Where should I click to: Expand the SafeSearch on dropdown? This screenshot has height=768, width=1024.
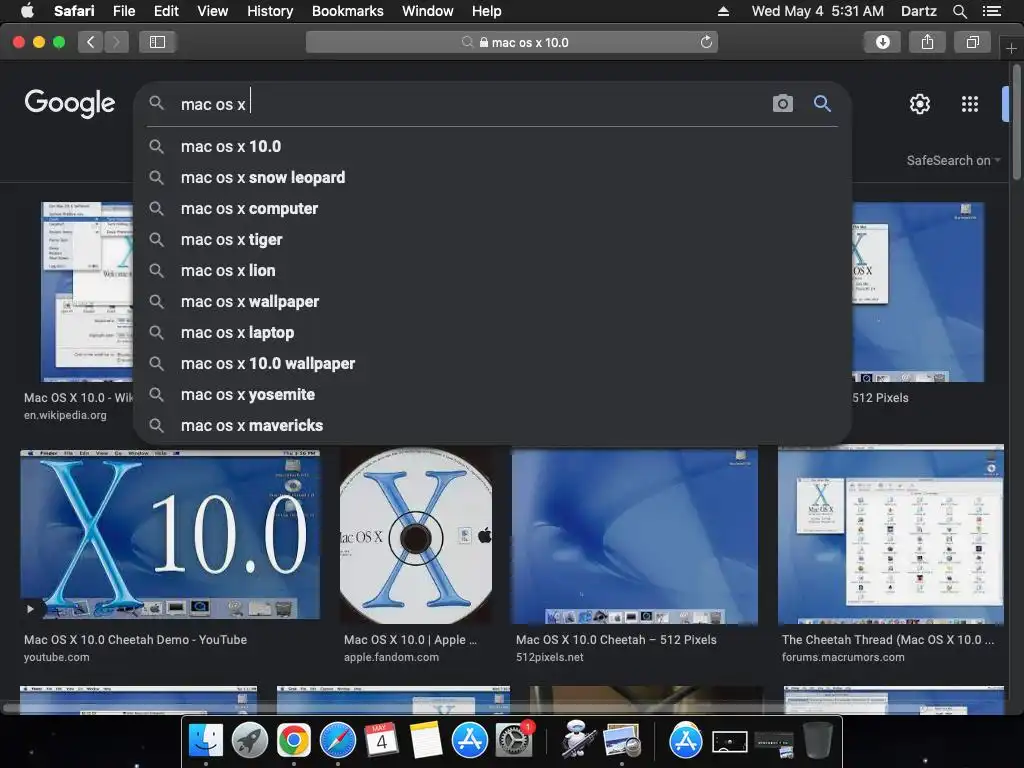pyautogui.click(x=953, y=161)
